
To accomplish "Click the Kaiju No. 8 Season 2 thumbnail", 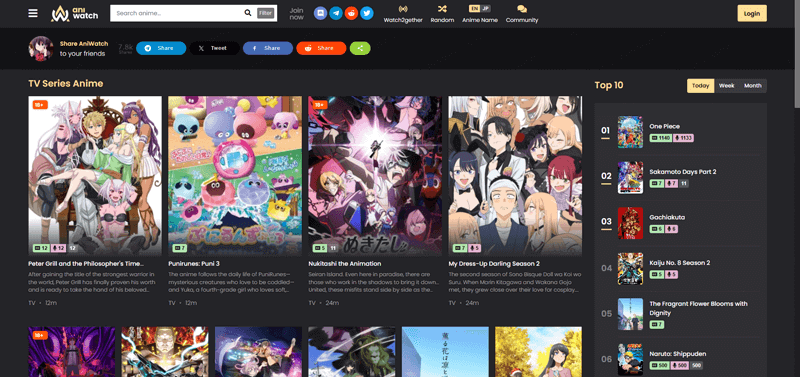I will 630,268.
